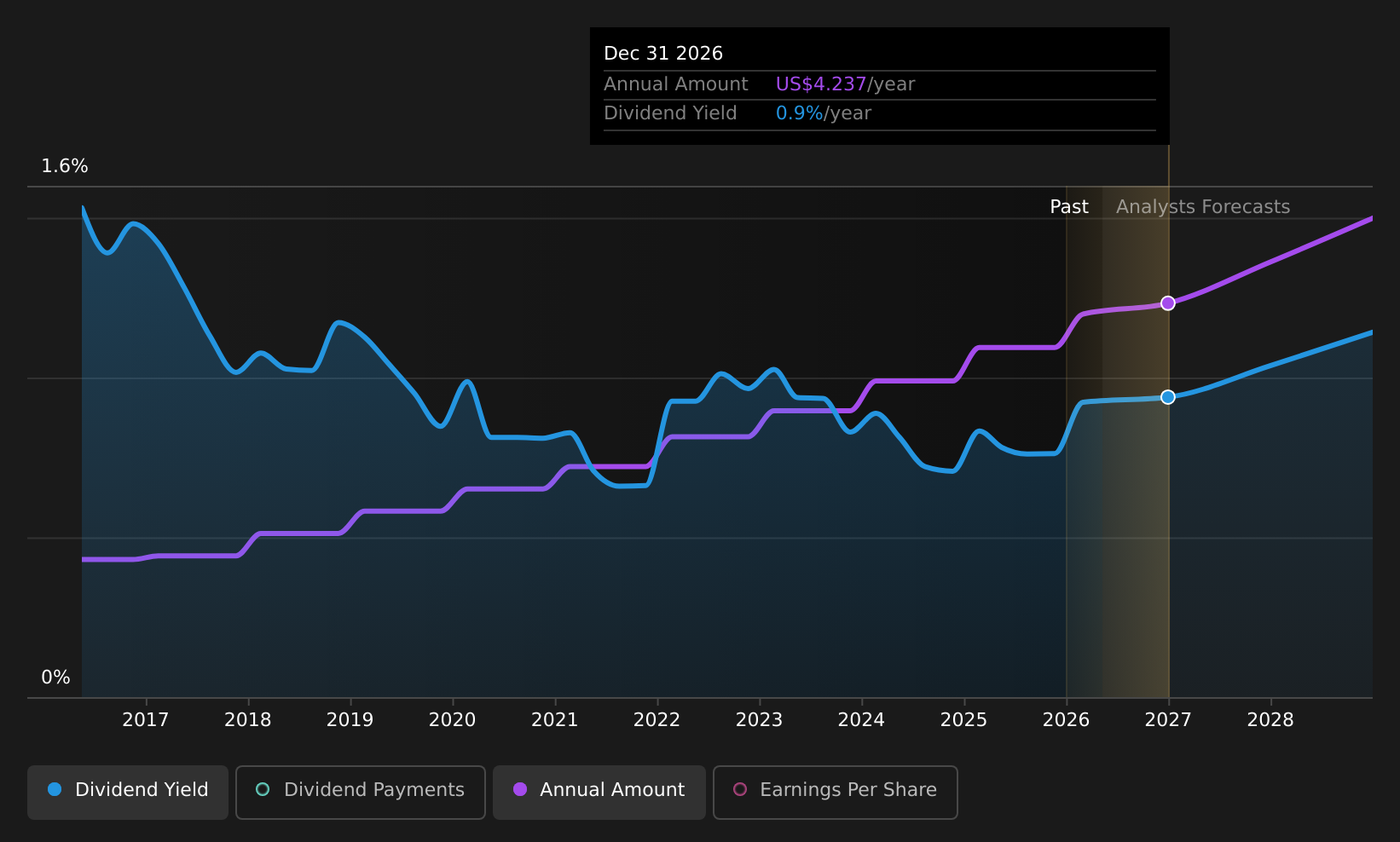This screenshot has width=1400, height=842.
Task: Toggle the Dividend Yield legend series
Action: tap(128, 792)
